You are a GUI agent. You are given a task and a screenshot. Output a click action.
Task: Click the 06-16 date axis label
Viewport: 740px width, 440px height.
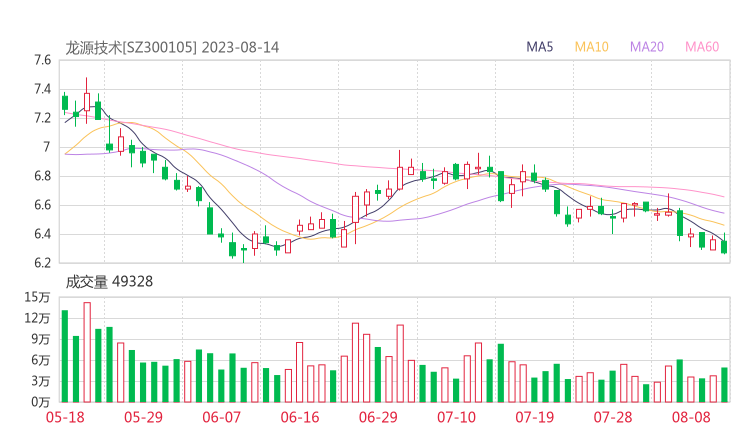click(x=300, y=417)
